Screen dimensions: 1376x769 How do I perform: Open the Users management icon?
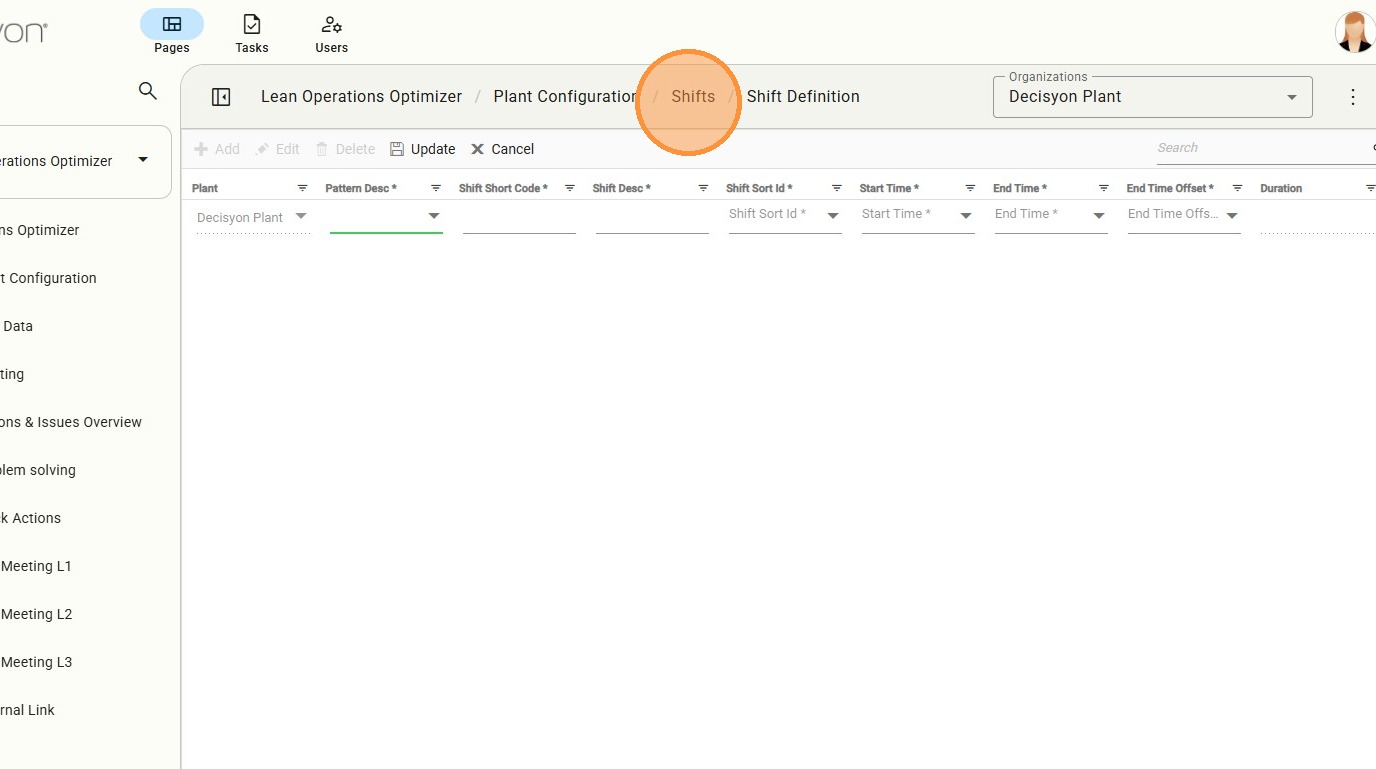click(331, 25)
